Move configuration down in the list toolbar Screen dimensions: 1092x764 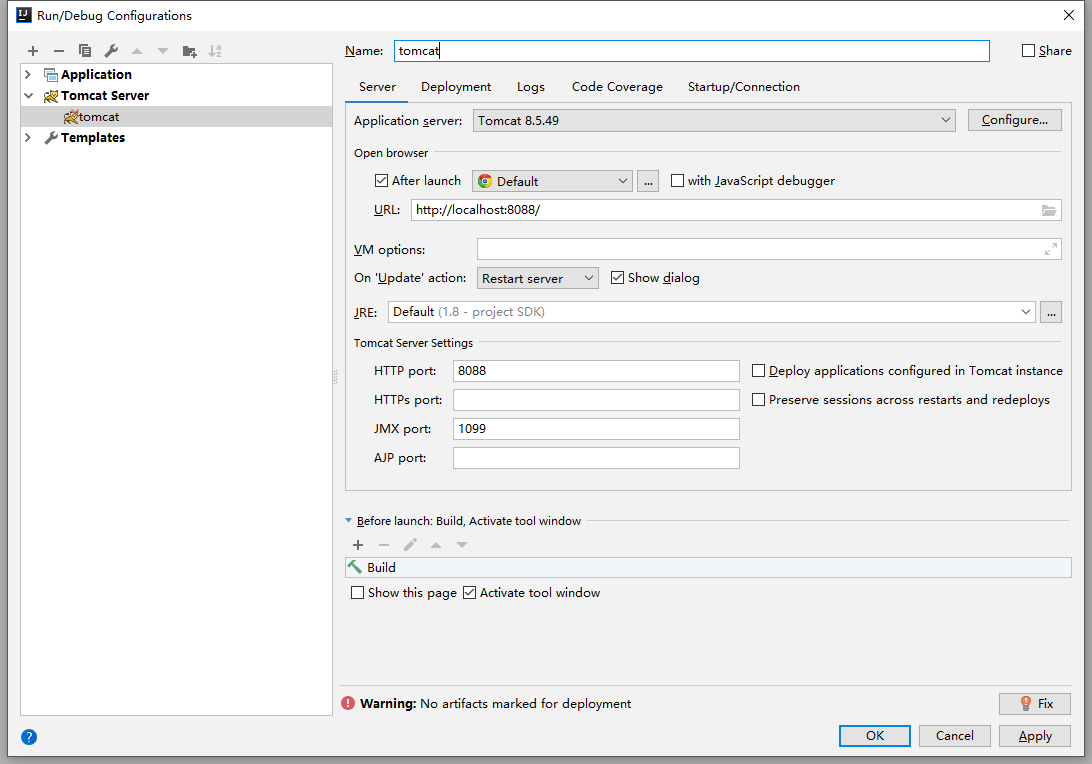tap(163, 51)
